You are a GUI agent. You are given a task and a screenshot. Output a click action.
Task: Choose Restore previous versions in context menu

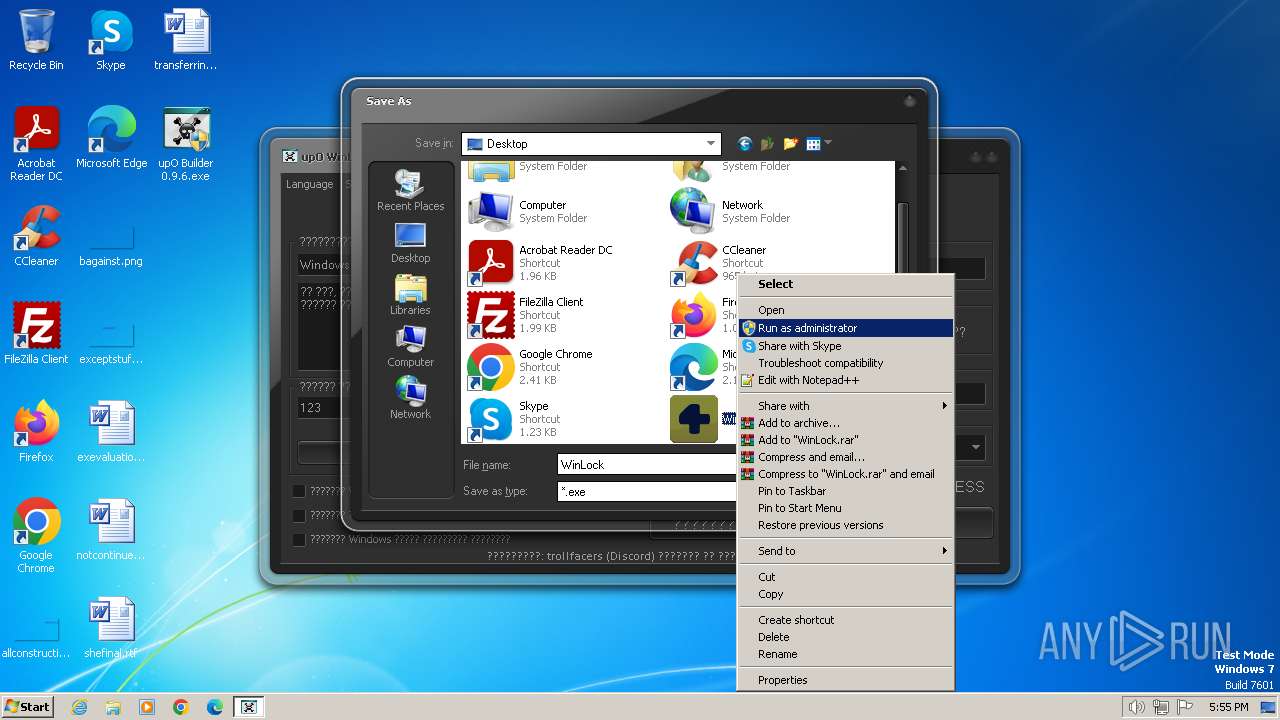(x=845, y=525)
